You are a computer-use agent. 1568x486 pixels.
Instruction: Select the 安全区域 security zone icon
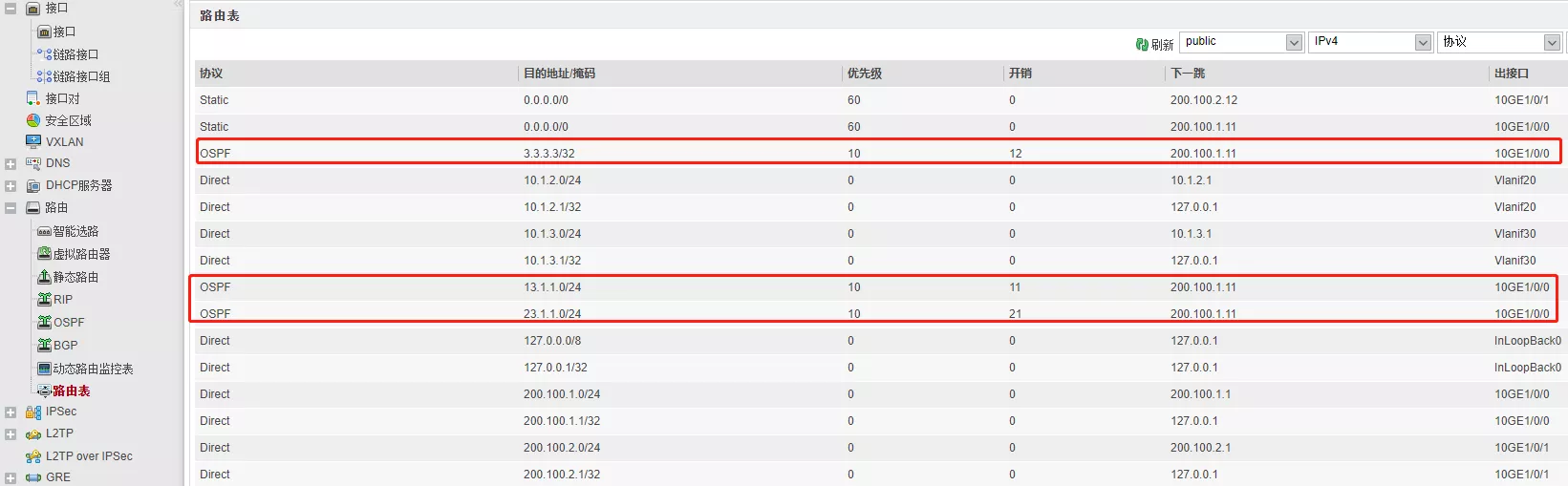click(33, 120)
